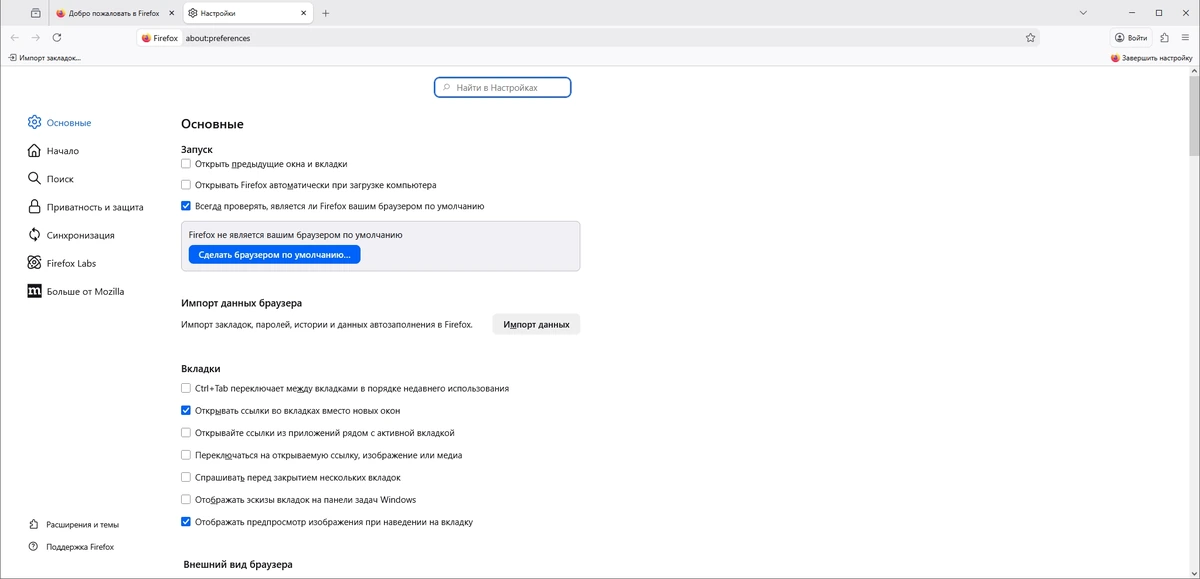
Task: Click the Поиск magnifier icon in sidebar
Action: pos(35,179)
